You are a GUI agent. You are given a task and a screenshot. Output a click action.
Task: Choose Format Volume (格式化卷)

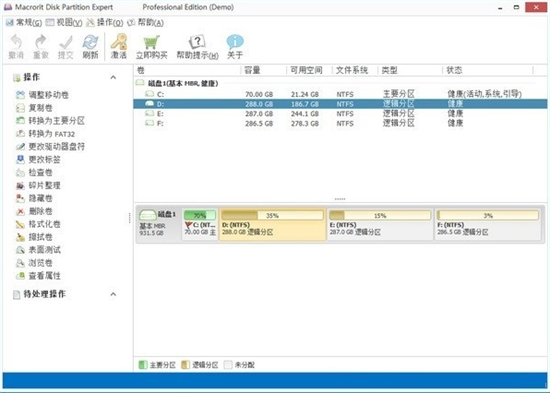[38, 224]
